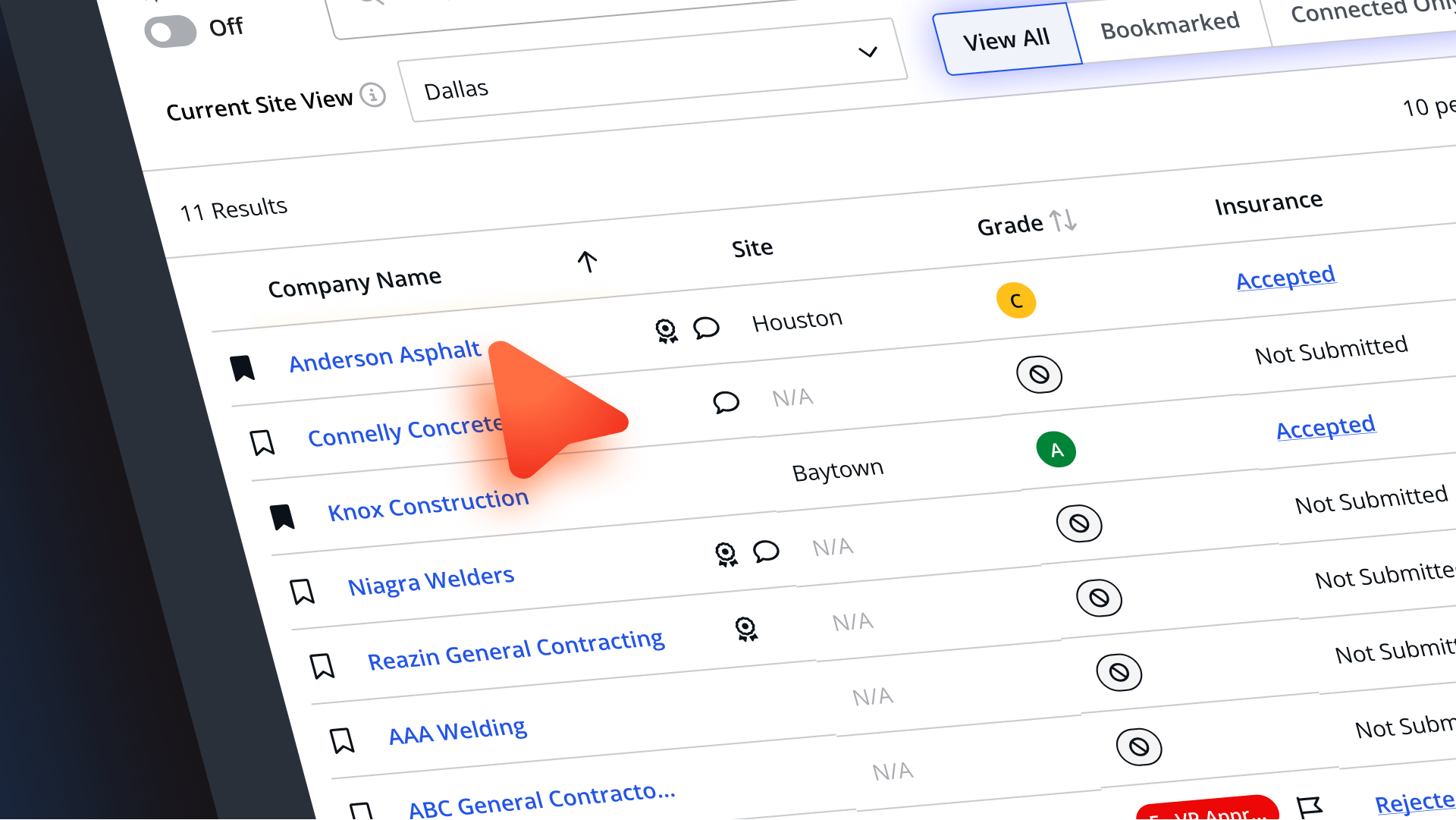This screenshot has height=820, width=1456.
Task: Click Niagra Welders Not Submitted insurance
Action: tap(1371, 499)
